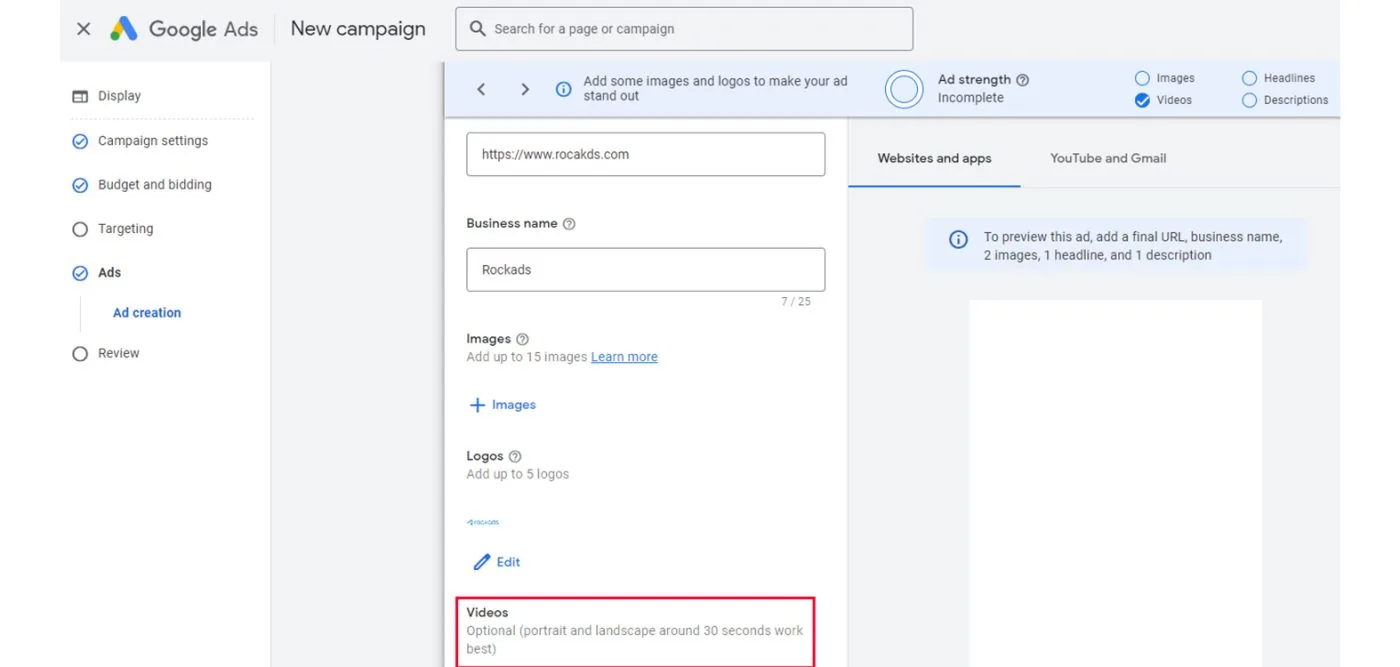Select the uploaded Rocads logo thumbnail
This screenshot has height=667, width=1400.
(x=483, y=522)
